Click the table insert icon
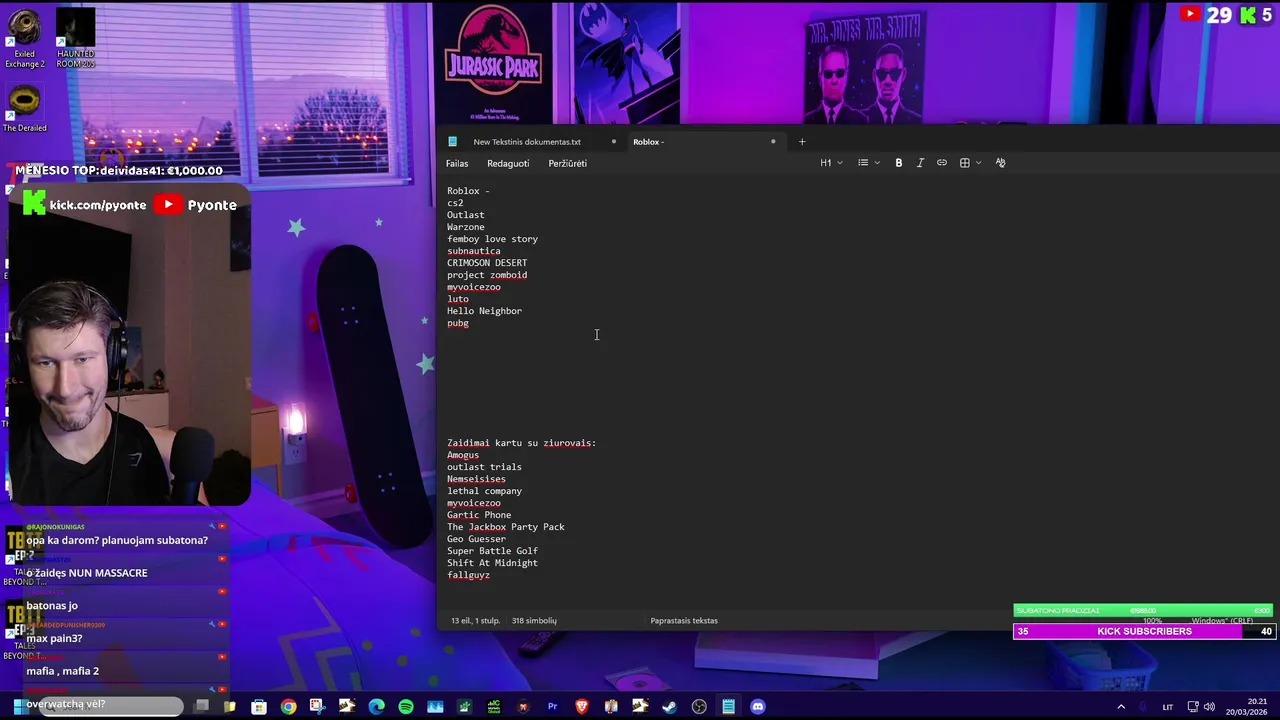 point(964,163)
